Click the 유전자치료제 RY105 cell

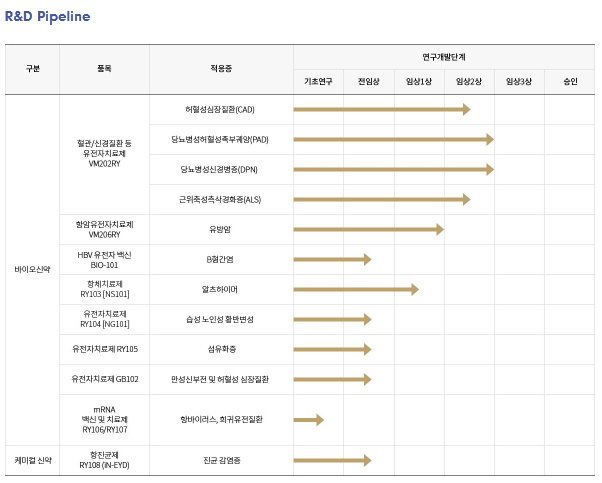coord(104,349)
